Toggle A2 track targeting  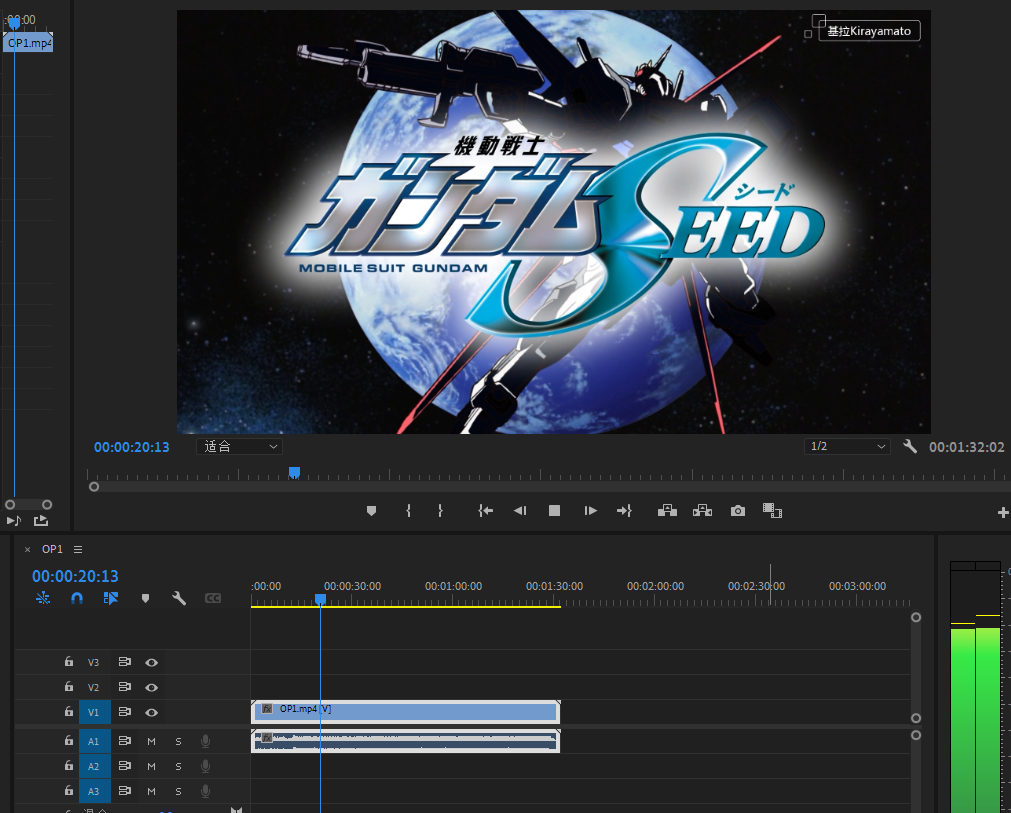pos(94,766)
